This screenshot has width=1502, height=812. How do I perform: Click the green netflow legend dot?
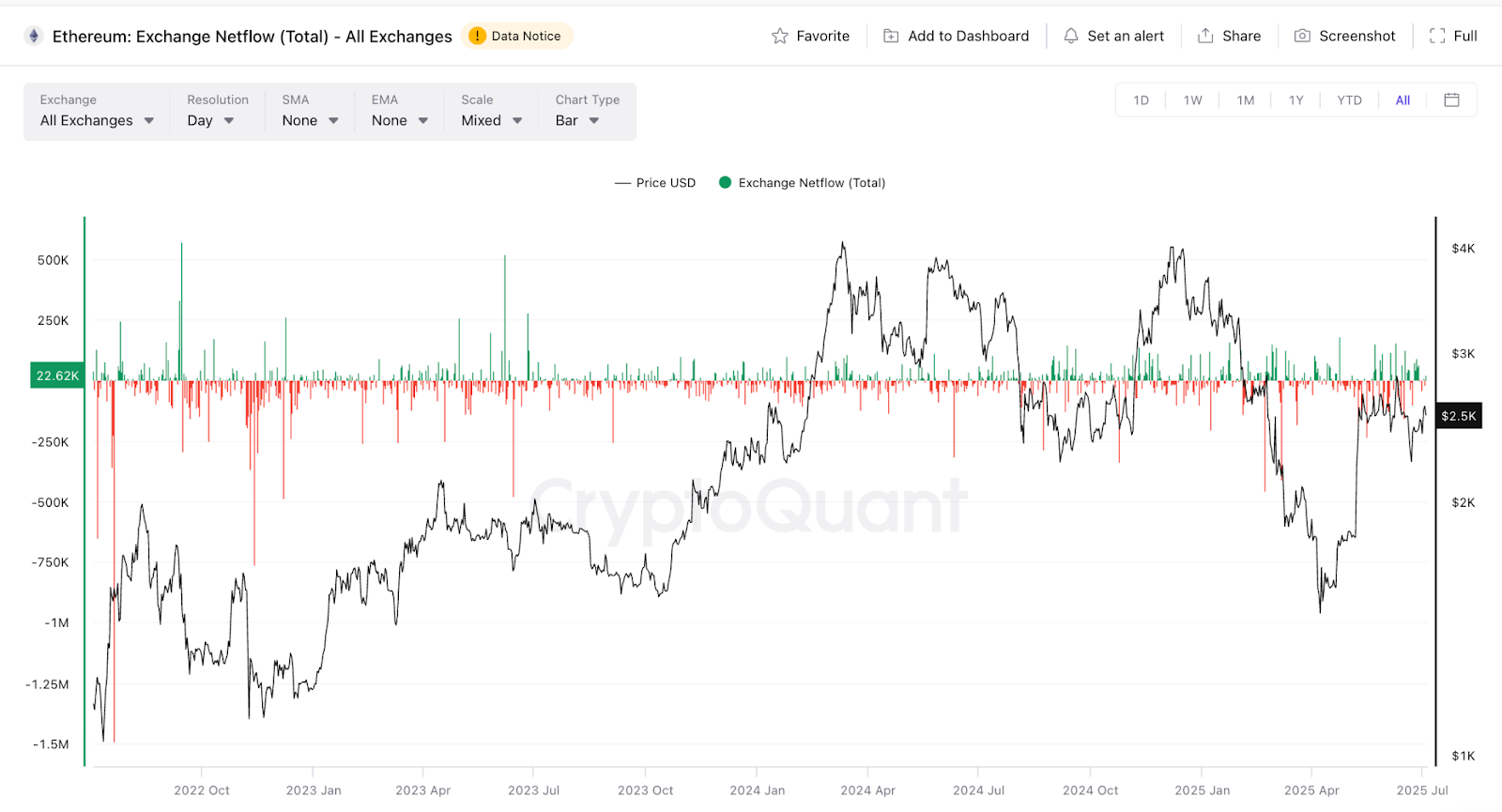725,183
